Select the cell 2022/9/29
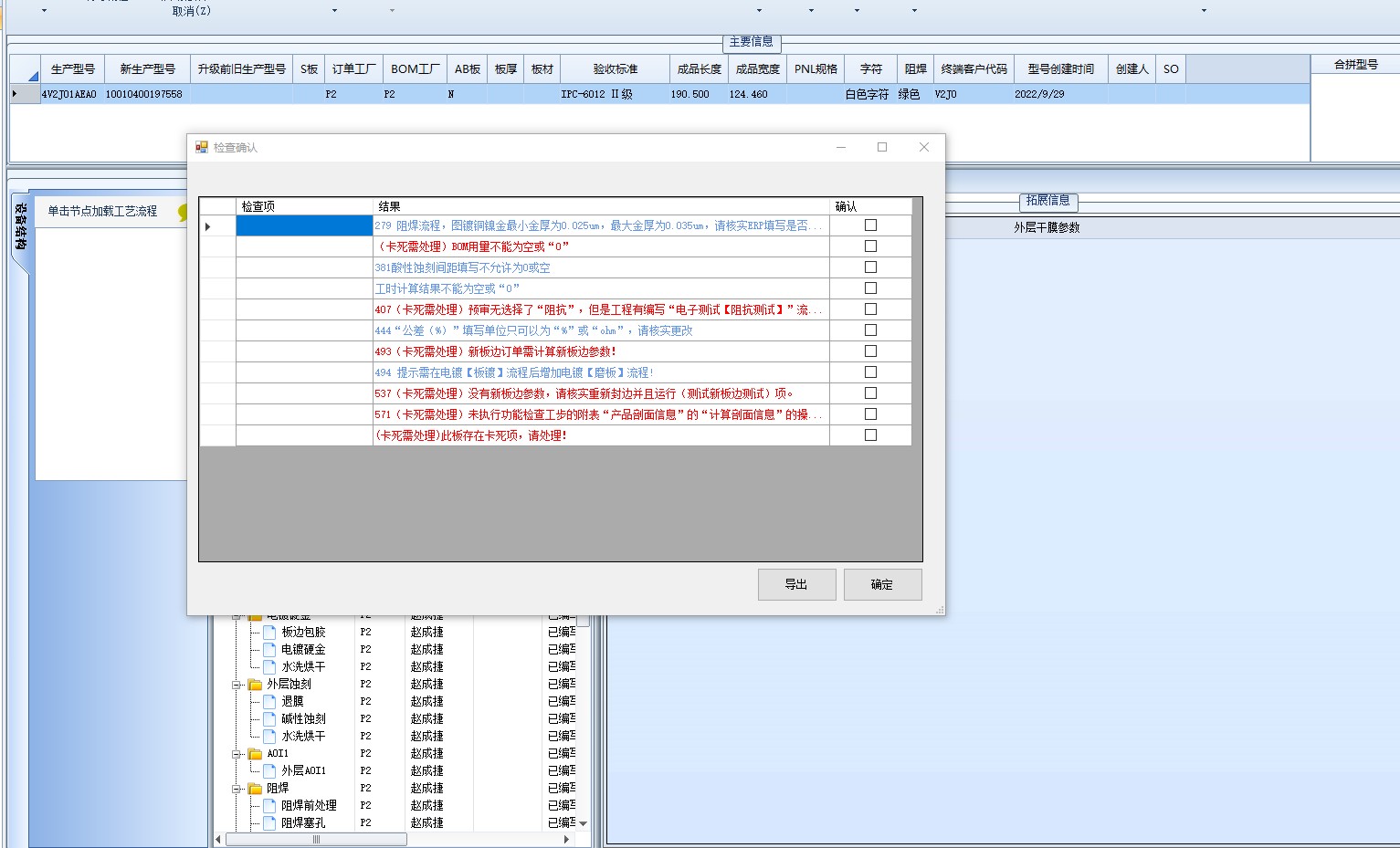Screen dimensions: 1400x848 click(x=1060, y=94)
